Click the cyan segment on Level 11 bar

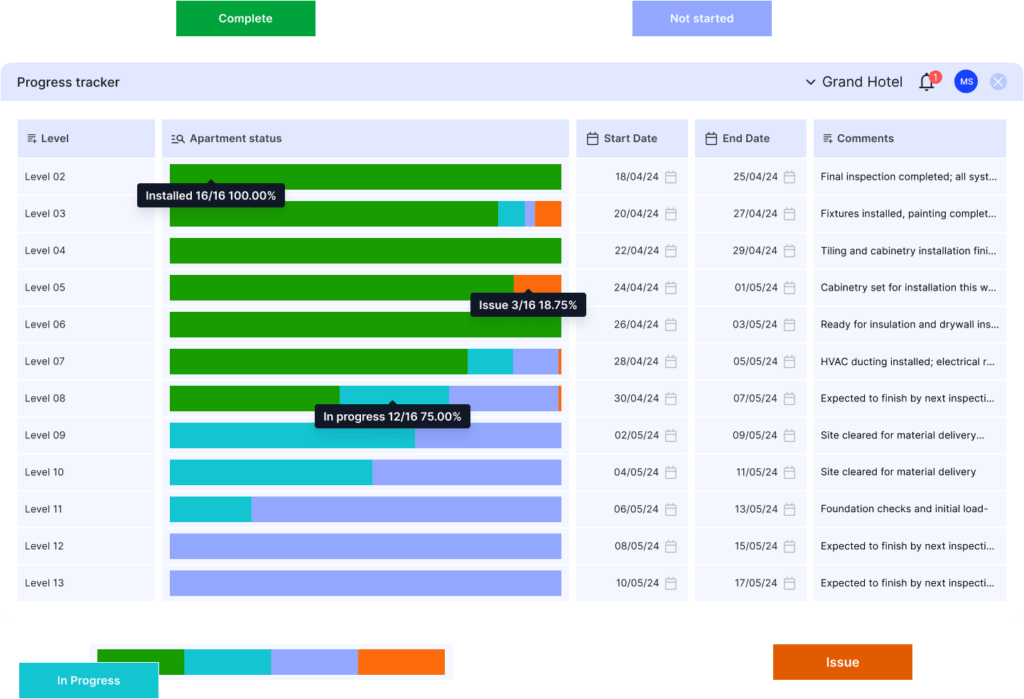point(210,510)
